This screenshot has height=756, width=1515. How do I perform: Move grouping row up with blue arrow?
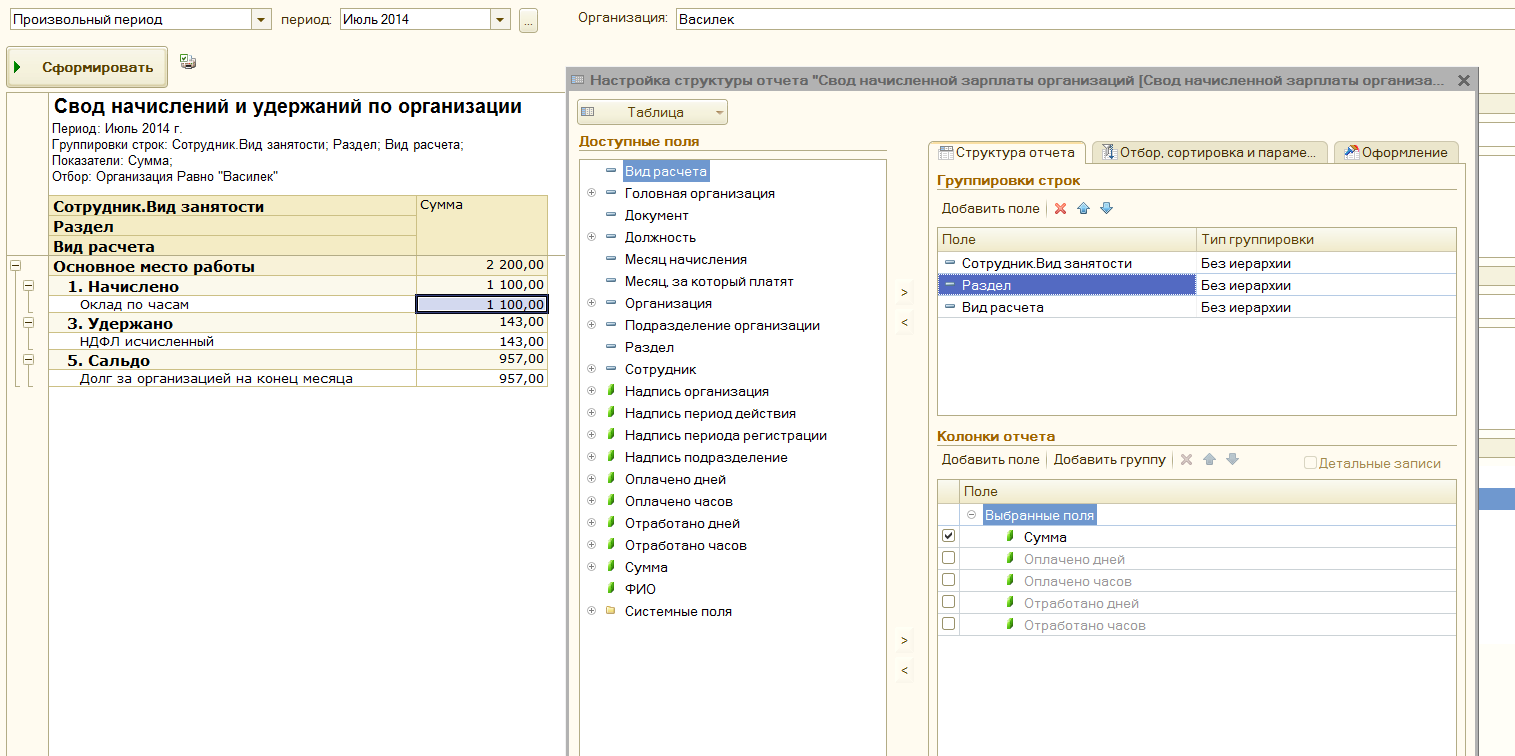coord(1083,209)
